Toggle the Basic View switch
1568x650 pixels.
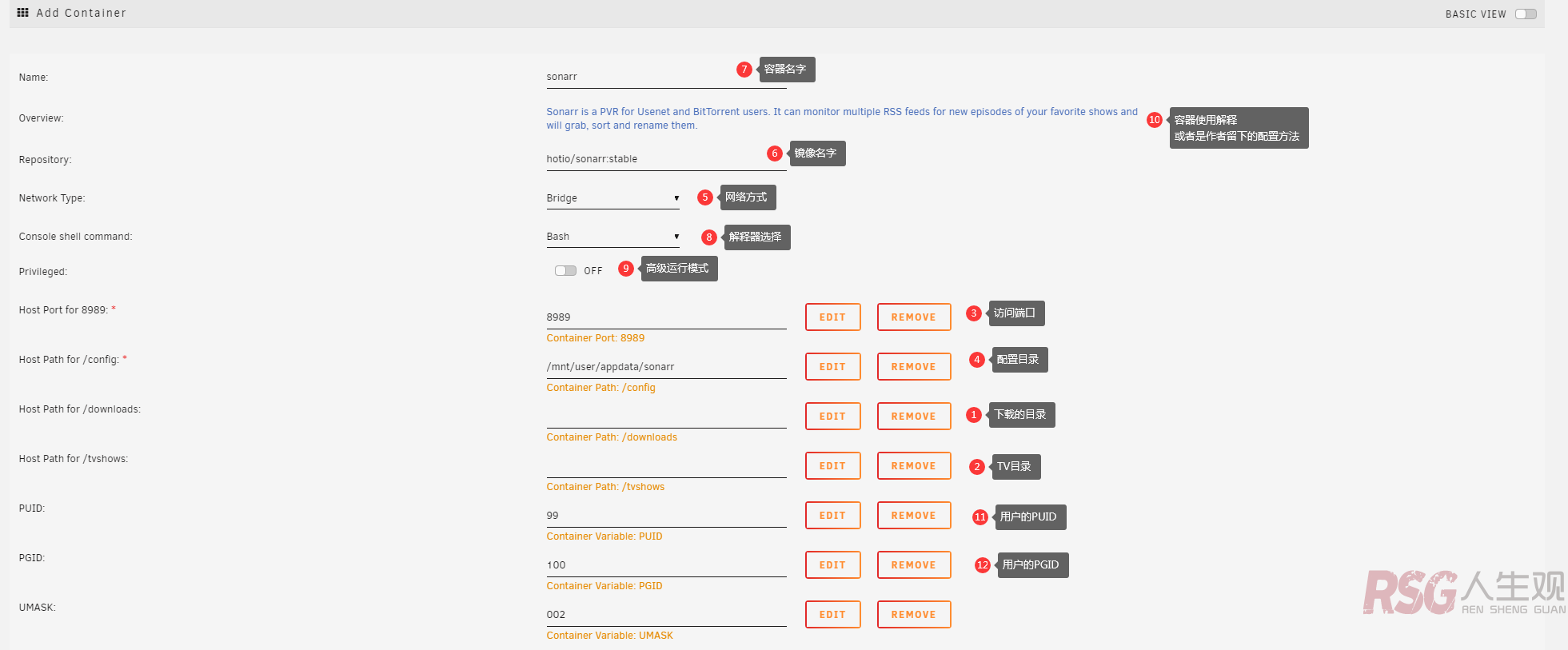click(1526, 14)
